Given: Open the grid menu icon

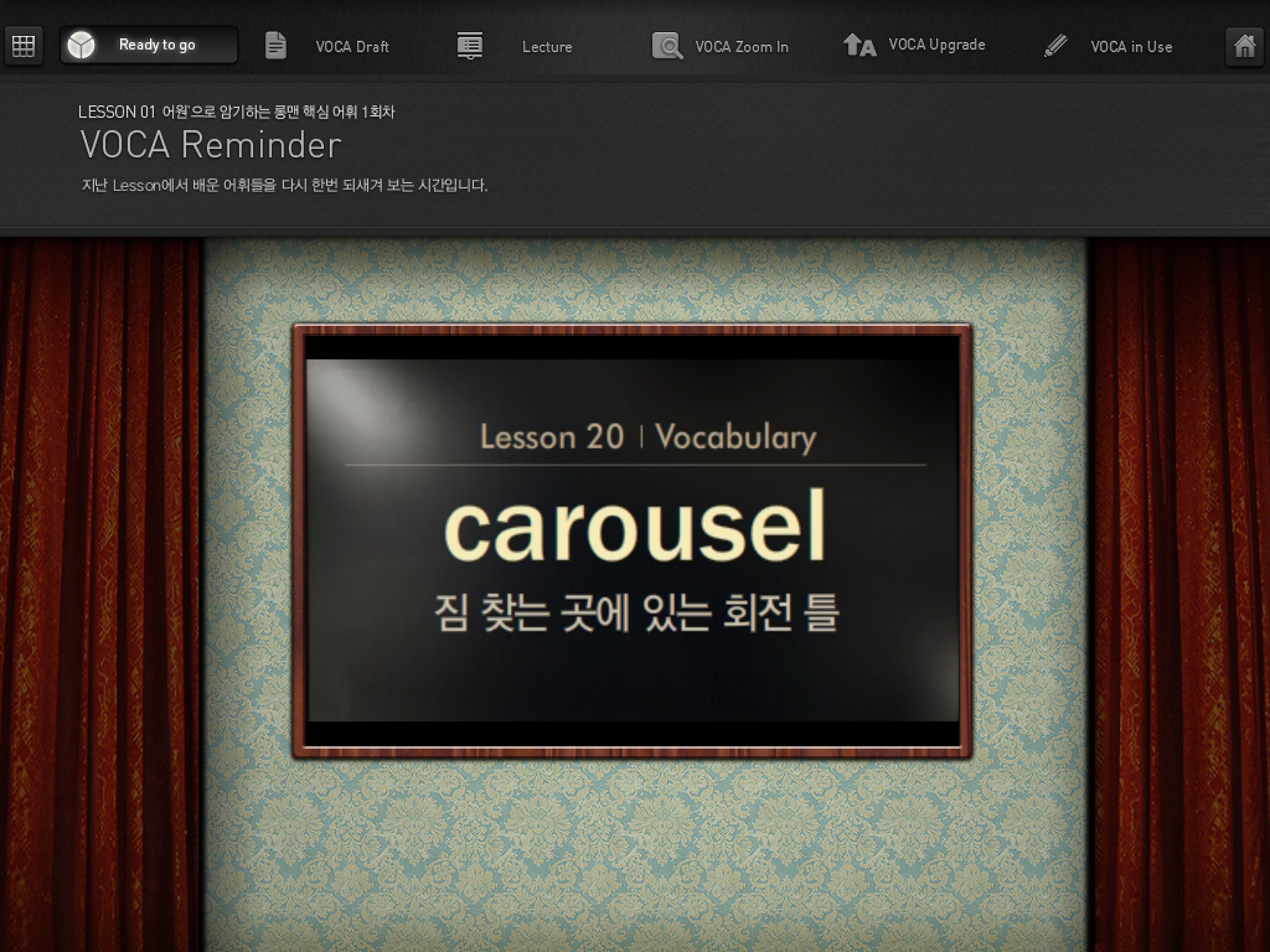Looking at the screenshot, I should pos(24,46).
